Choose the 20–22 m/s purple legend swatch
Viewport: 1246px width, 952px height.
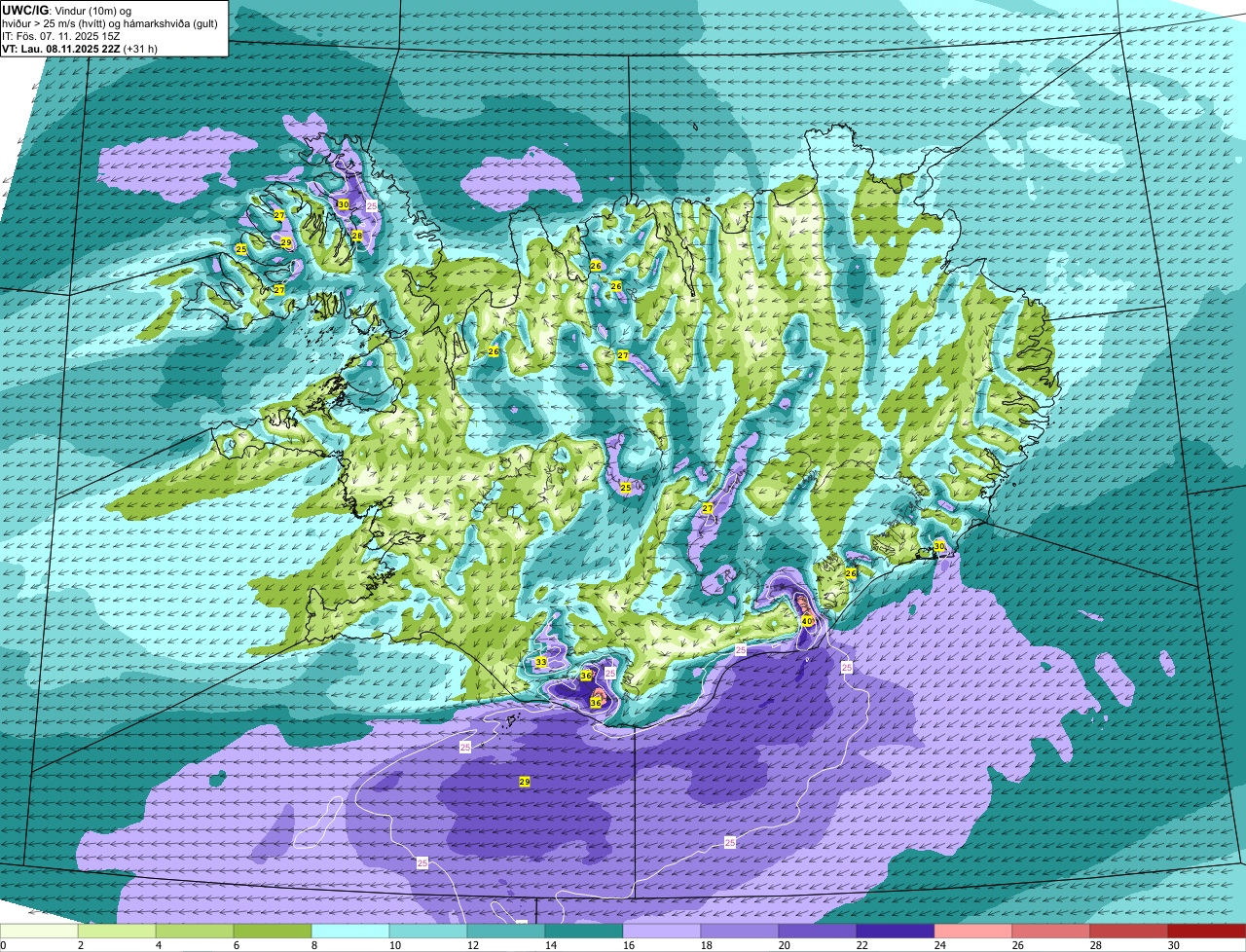click(818, 931)
